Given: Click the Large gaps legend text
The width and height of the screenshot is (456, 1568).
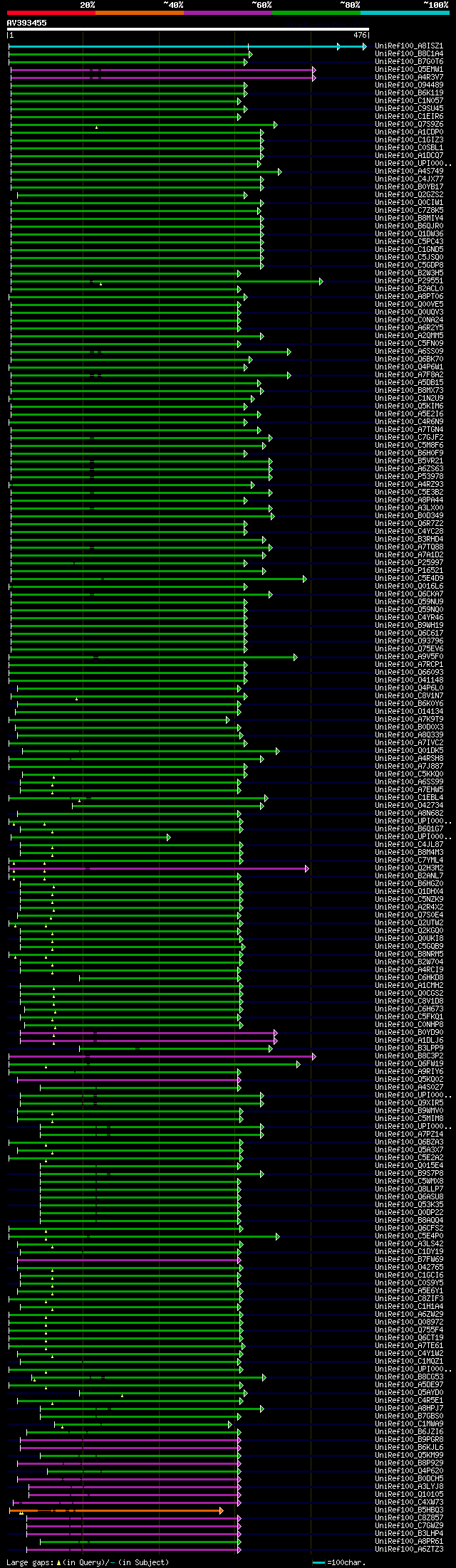Looking at the screenshot, I should [x=88, y=1562].
